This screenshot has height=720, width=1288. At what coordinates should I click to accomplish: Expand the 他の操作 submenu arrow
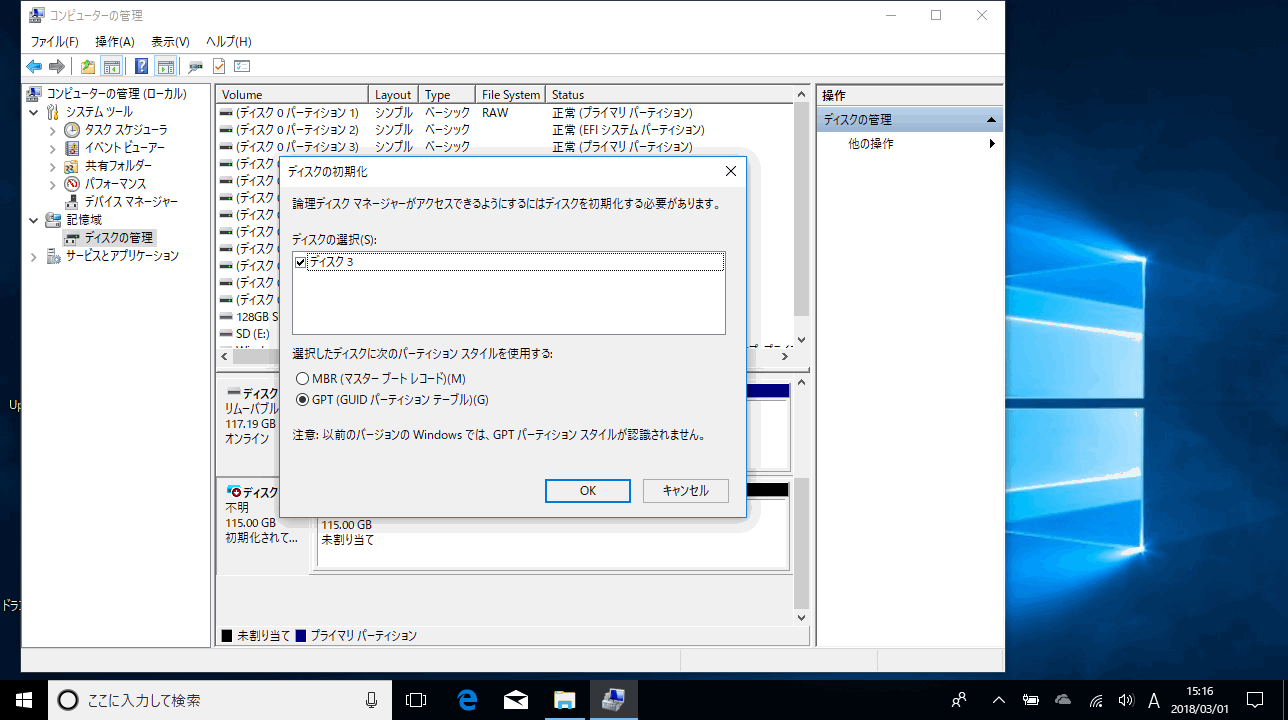pos(992,144)
